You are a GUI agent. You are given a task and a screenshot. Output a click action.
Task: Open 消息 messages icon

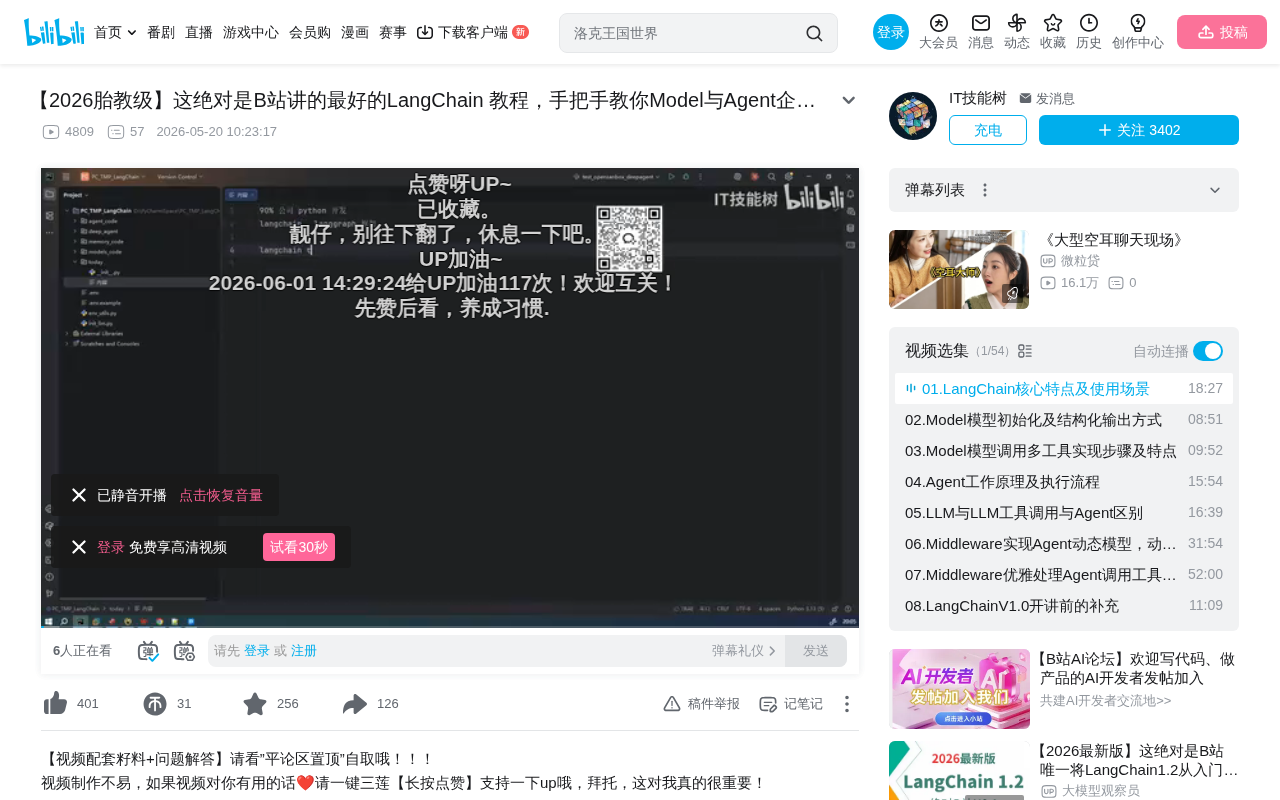tap(981, 23)
